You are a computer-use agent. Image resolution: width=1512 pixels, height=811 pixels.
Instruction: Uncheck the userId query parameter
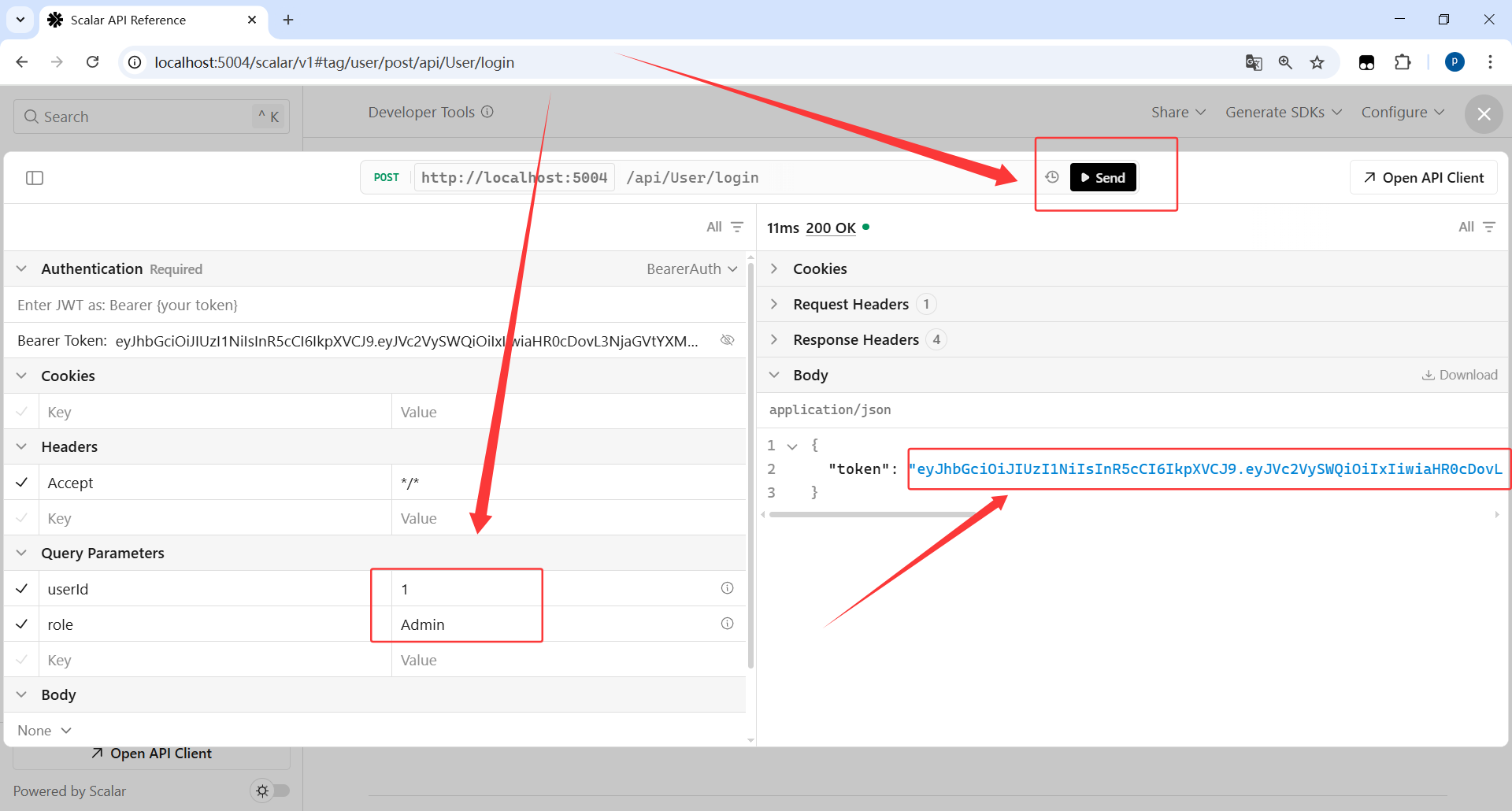[x=22, y=588]
